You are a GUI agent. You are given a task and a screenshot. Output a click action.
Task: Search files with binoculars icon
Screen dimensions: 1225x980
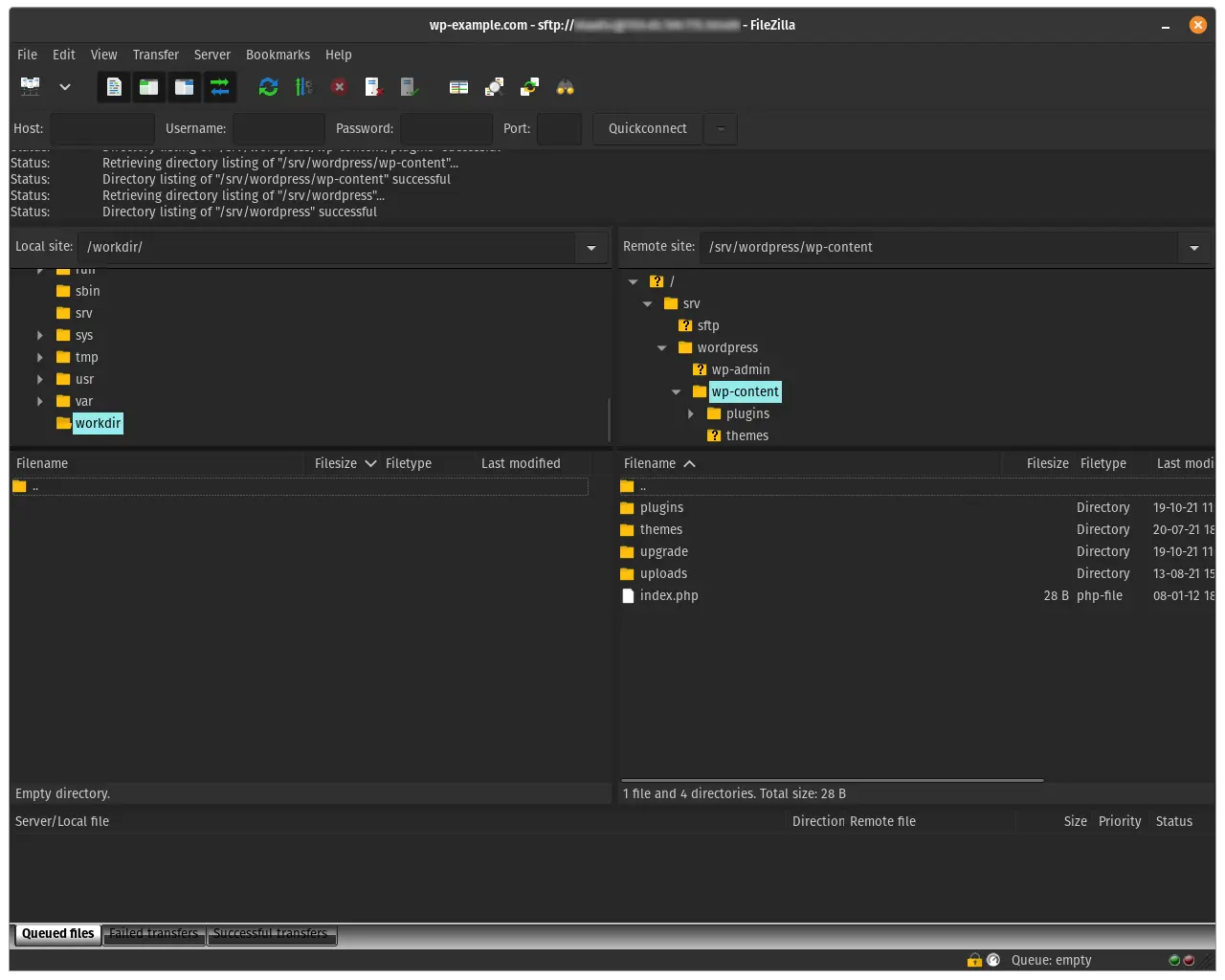tap(566, 87)
